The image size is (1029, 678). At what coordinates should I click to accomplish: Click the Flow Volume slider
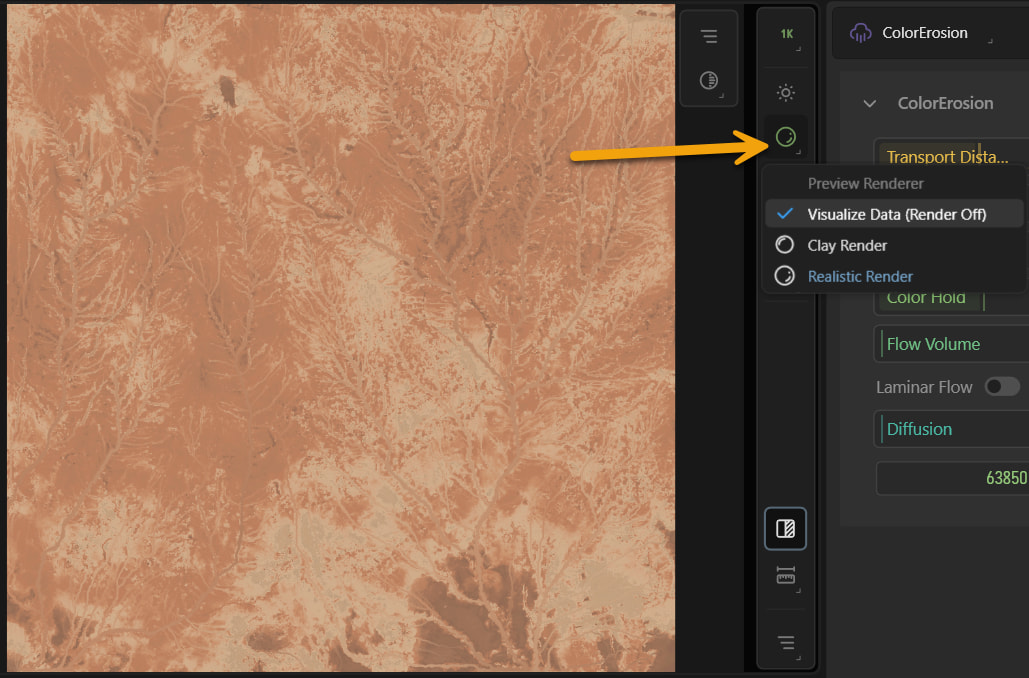coord(950,344)
